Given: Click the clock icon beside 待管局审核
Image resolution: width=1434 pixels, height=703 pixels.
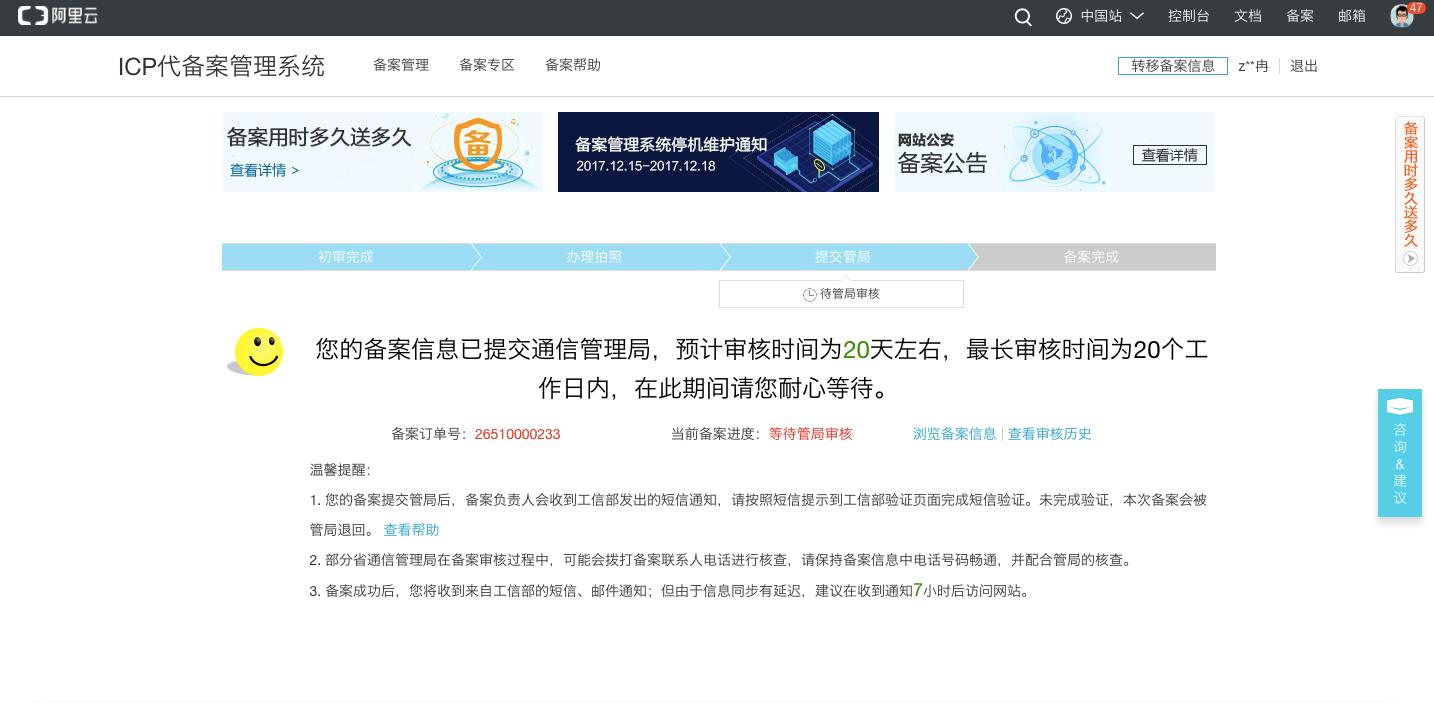Looking at the screenshot, I should point(810,295).
